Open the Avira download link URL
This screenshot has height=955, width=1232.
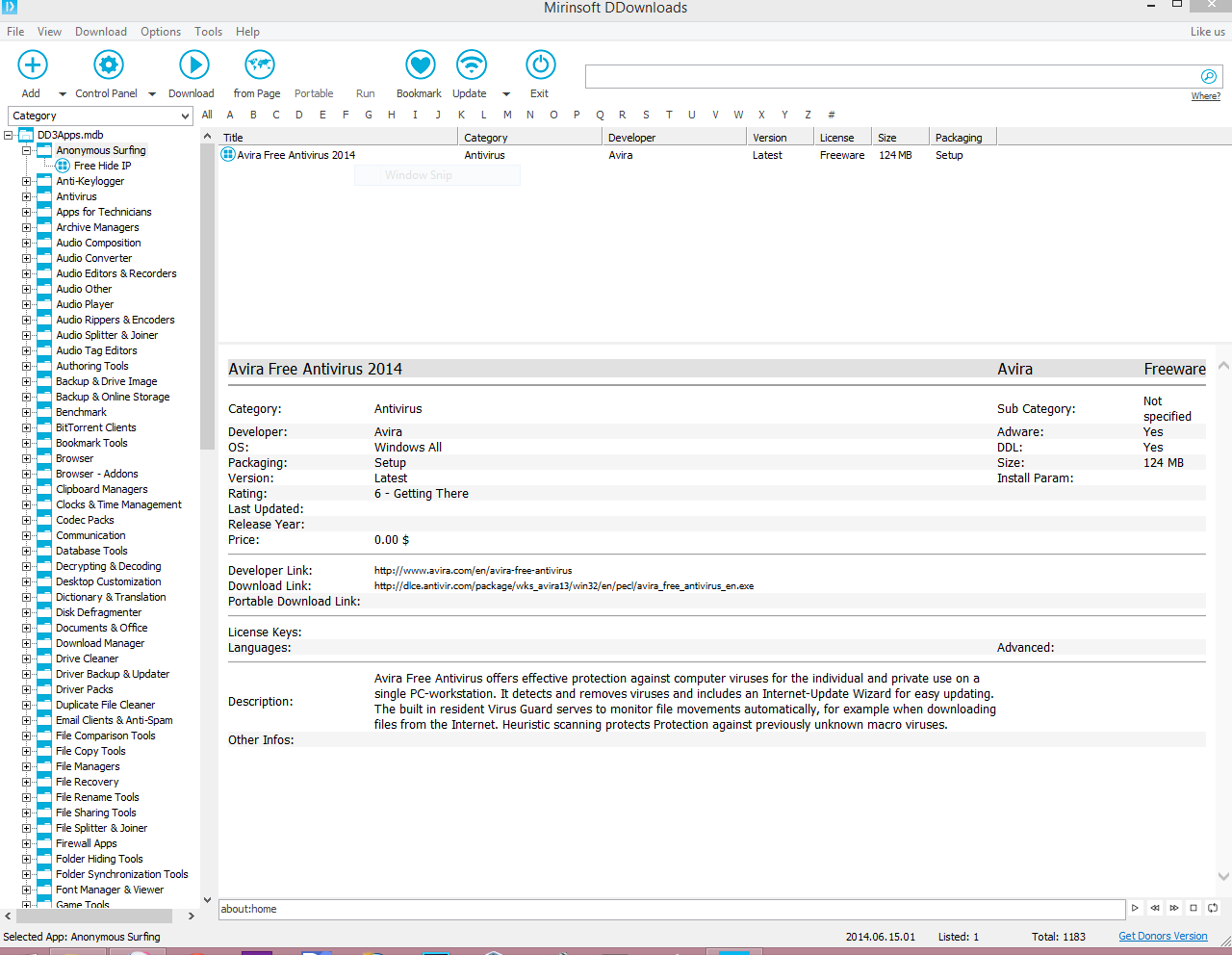564,585
